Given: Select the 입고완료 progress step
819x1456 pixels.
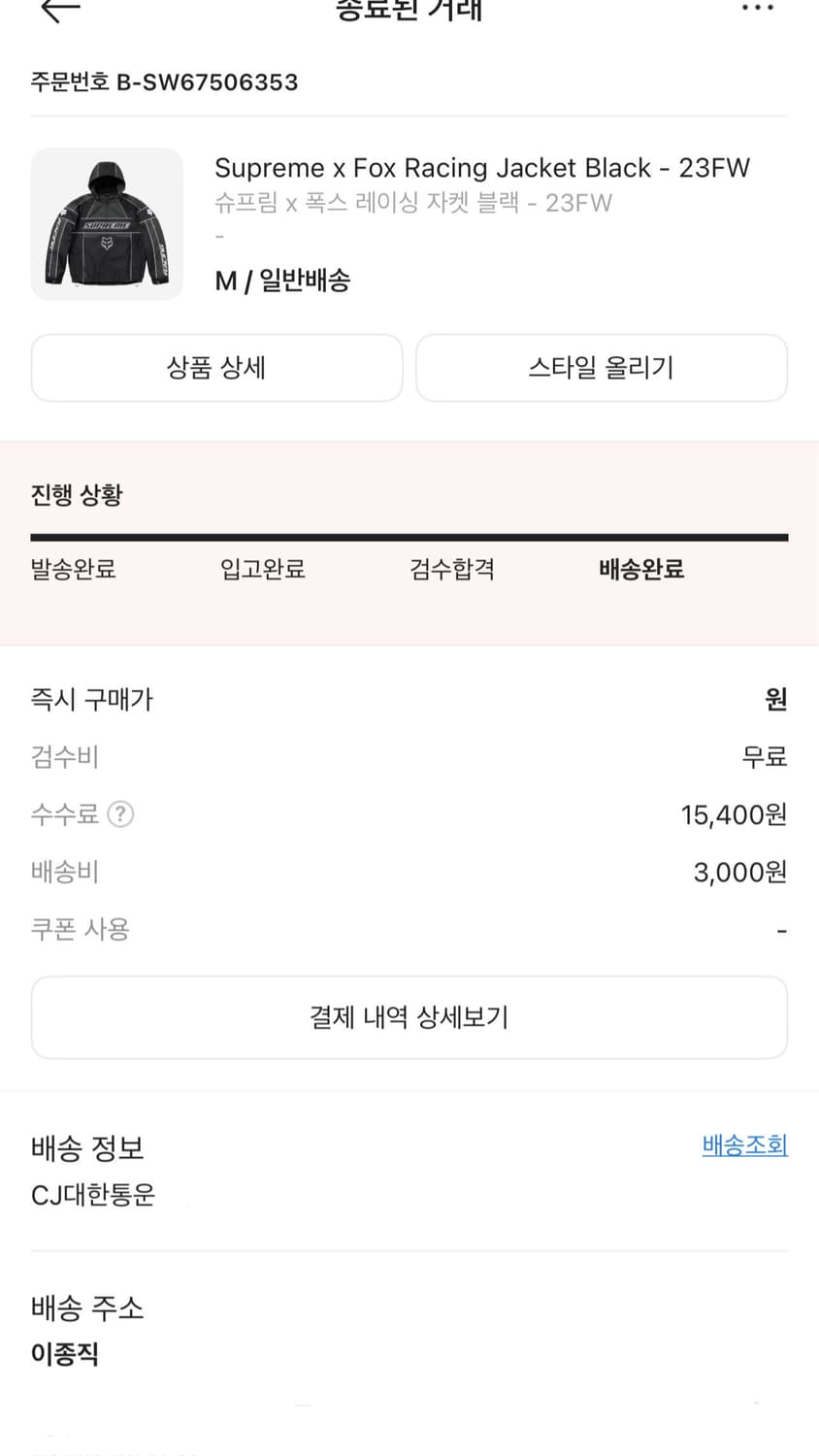Looking at the screenshot, I should (263, 569).
